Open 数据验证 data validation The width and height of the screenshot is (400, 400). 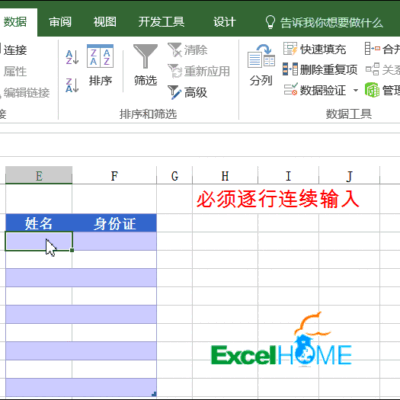315,90
